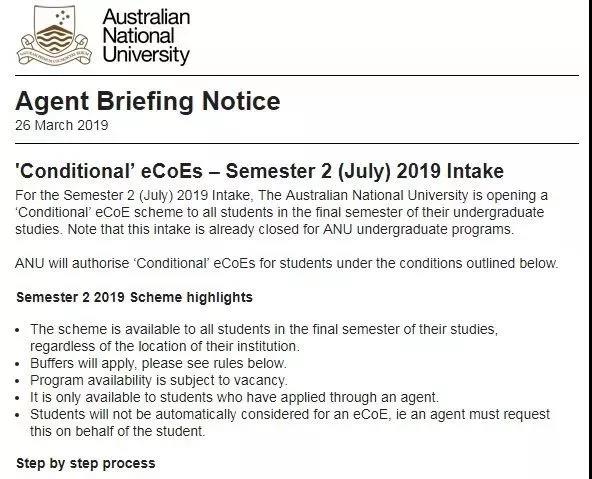The image size is (592, 479).
Task: Click the 'Conditional' eCoEs Semester 2 heading
Action: click(x=259, y=171)
